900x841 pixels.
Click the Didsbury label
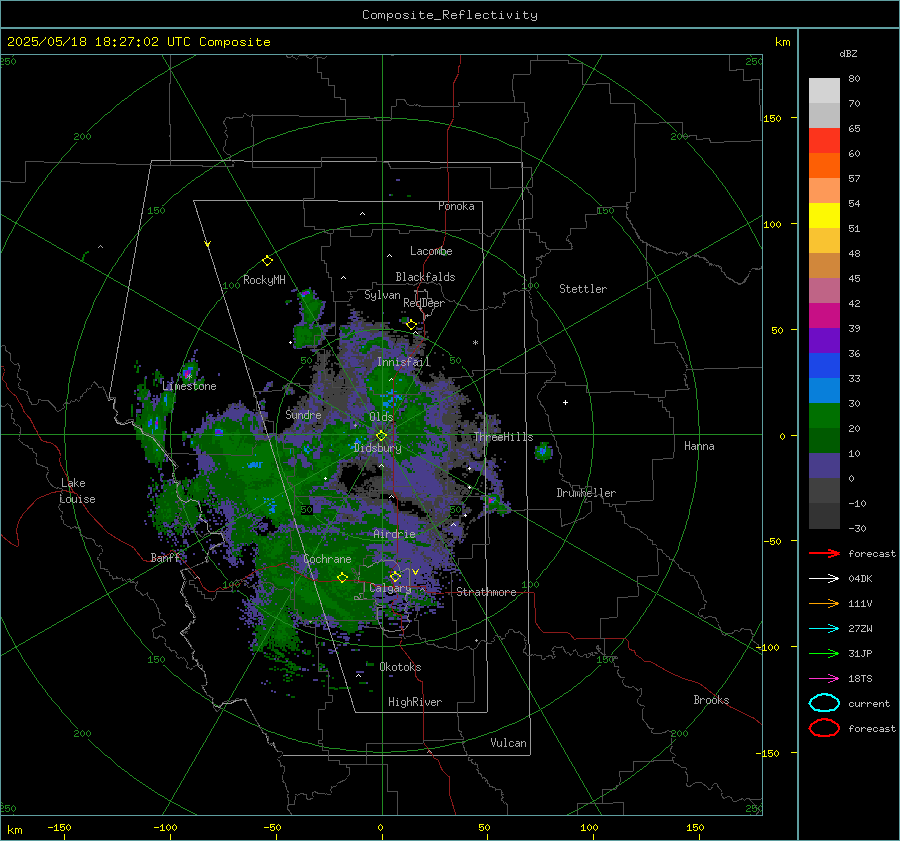[377, 448]
